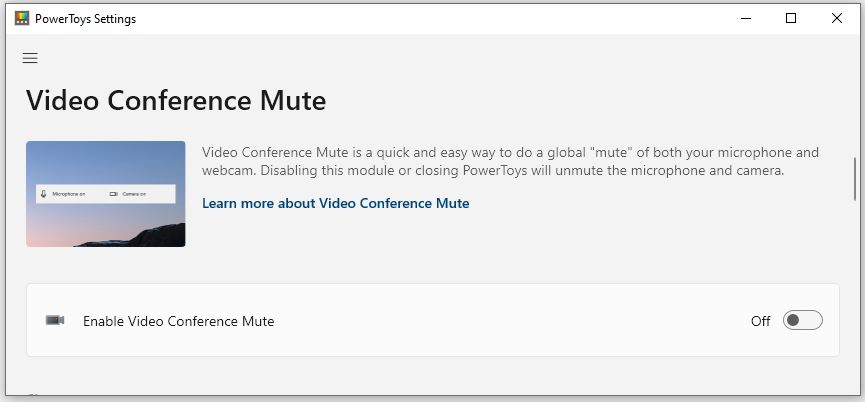Image resolution: width=865 pixels, height=402 pixels.
Task: Open the hamburger navigation menu
Action: [x=30, y=58]
